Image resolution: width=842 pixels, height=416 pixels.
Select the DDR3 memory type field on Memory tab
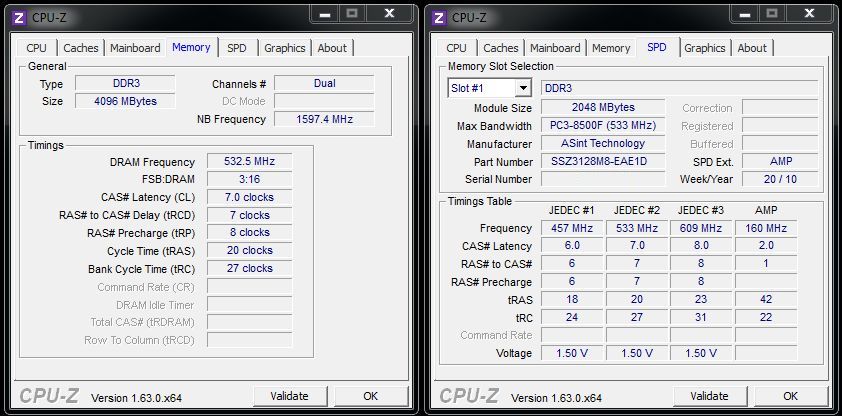(x=125, y=84)
